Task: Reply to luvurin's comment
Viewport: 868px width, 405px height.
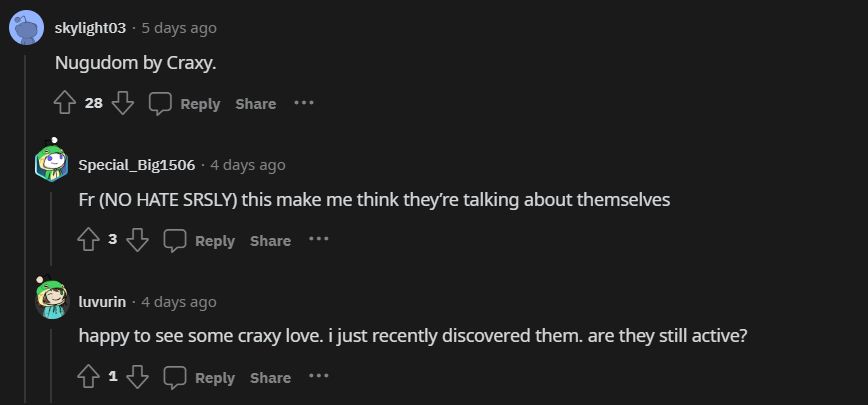Action: [x=200, y=378]
